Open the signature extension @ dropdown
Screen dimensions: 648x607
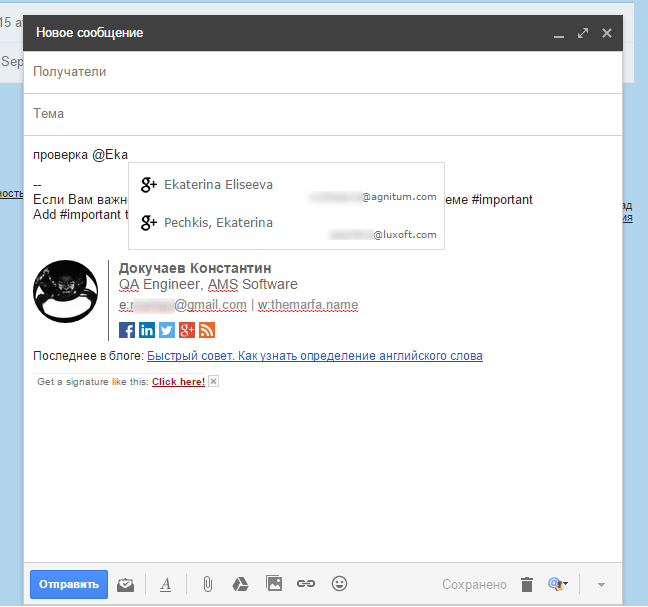click(x=558, y=584)
